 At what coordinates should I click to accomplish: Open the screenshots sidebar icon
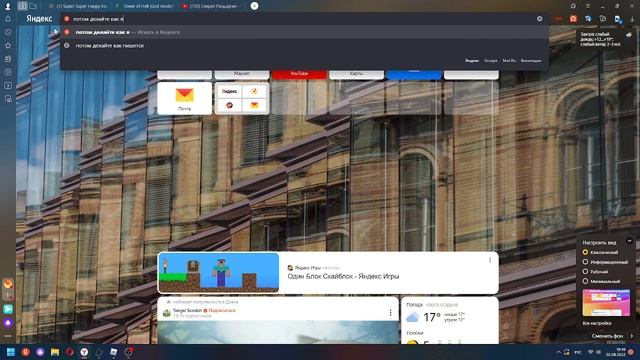point(8,99)
